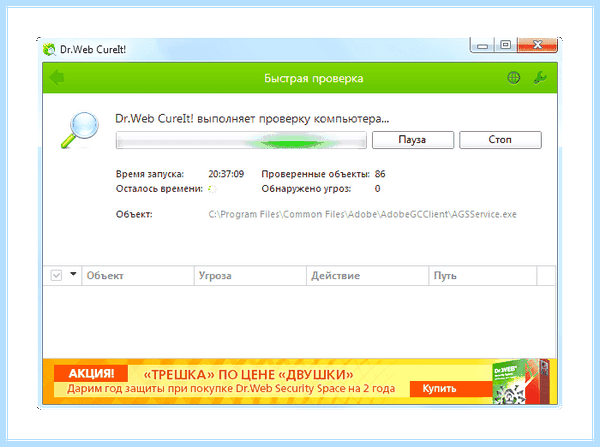Click the scanned file path AGSService.exe
Image resolution: width=600 pixels, height=447 pixels.
point(362,214)
